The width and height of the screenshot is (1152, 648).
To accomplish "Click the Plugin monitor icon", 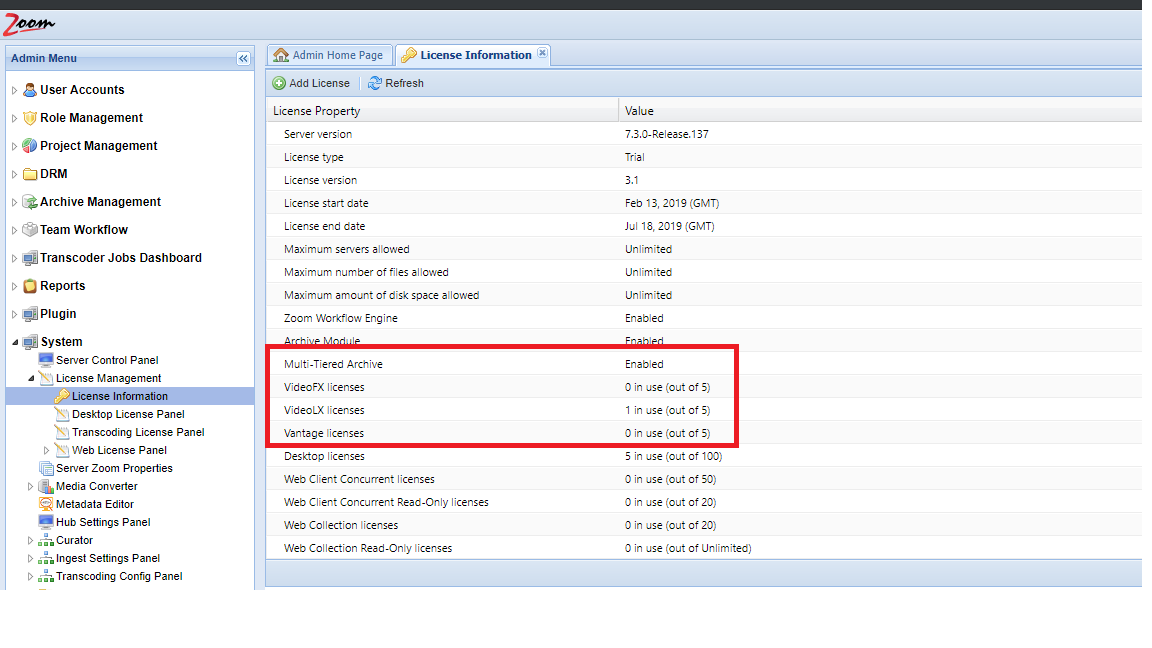I will [x=30, y=314].
